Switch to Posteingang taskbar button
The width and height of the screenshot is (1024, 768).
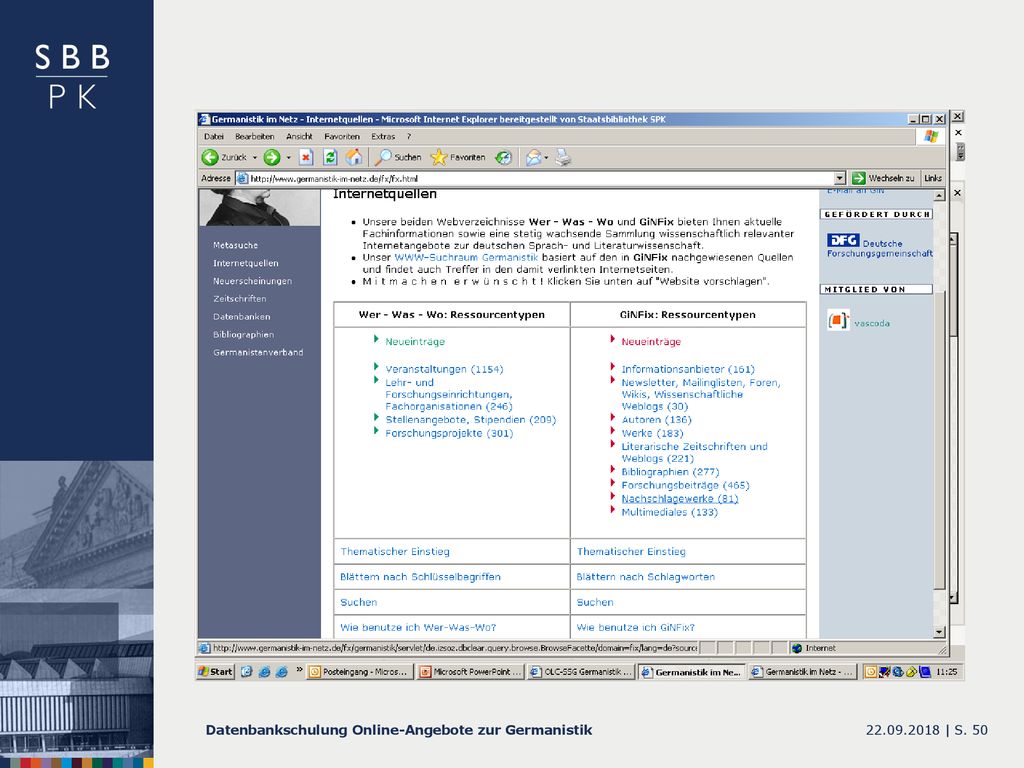360,671
